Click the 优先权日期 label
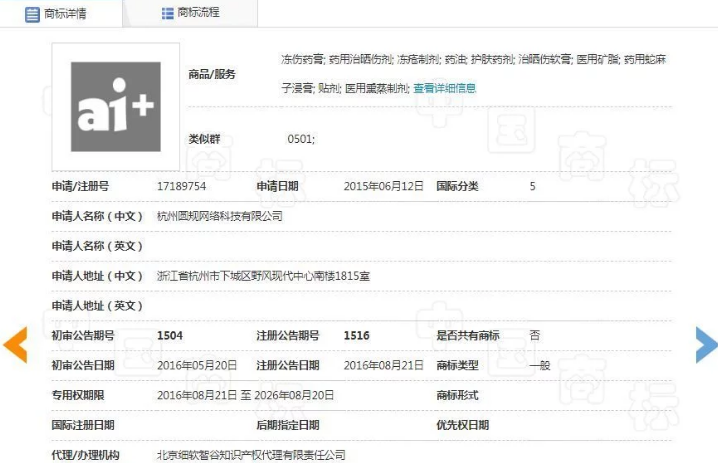Viewport: 718px width, 463px height. pos(462,425)
